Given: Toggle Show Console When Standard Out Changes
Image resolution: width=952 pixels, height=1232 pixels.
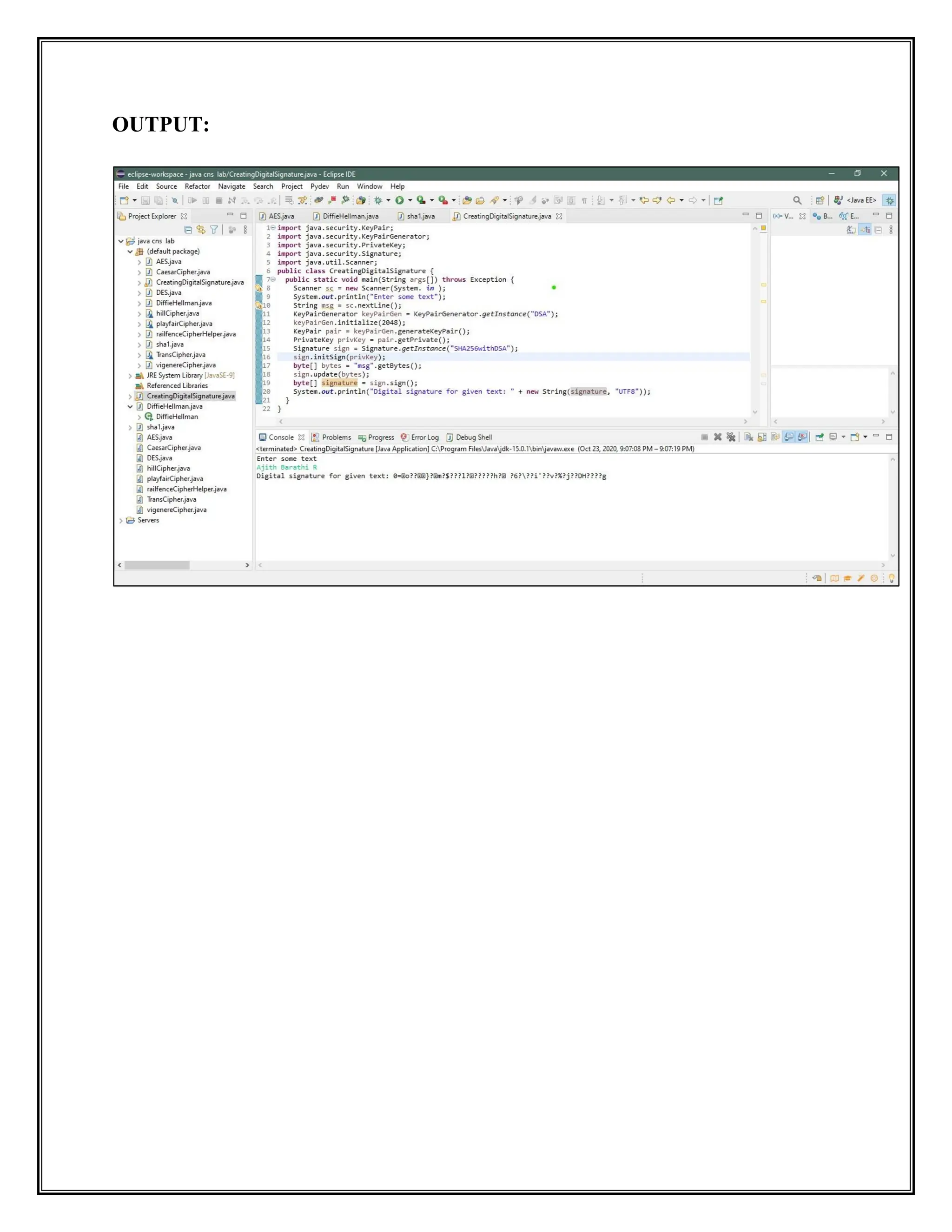Looking at the screenshot, I should tap(789, 437).
